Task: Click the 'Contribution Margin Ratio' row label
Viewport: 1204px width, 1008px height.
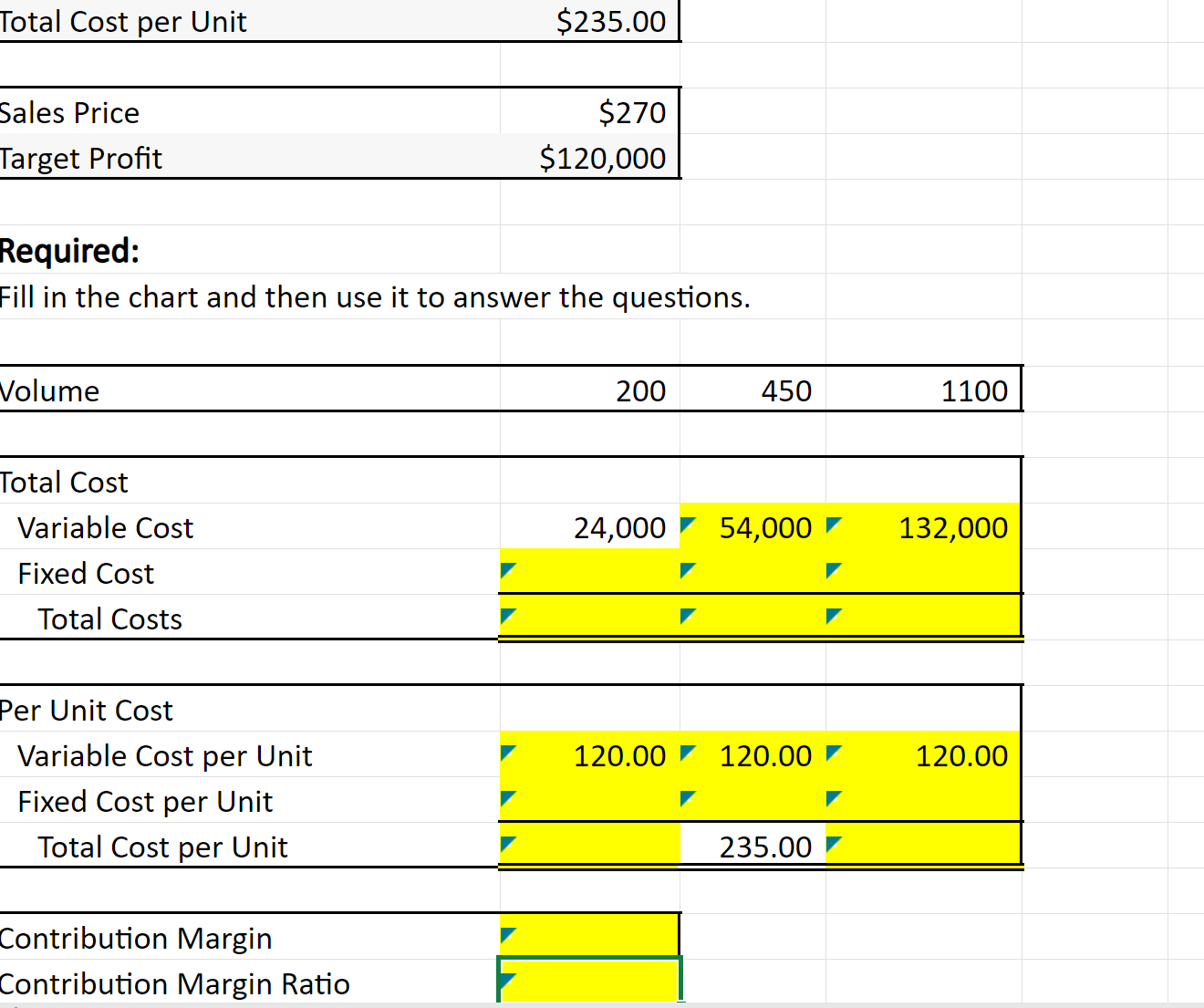Action: click(x=250, y=982)
